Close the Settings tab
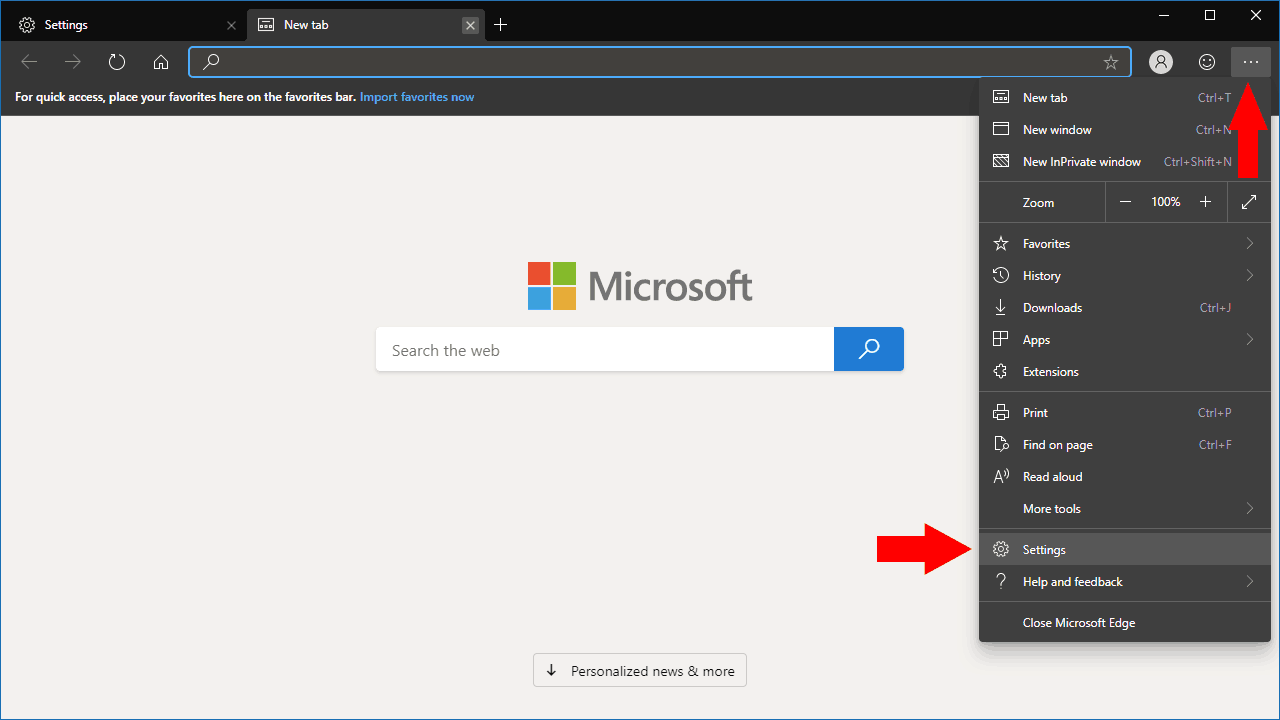This screenshot has width=1280, height=720. pos(231,25)
